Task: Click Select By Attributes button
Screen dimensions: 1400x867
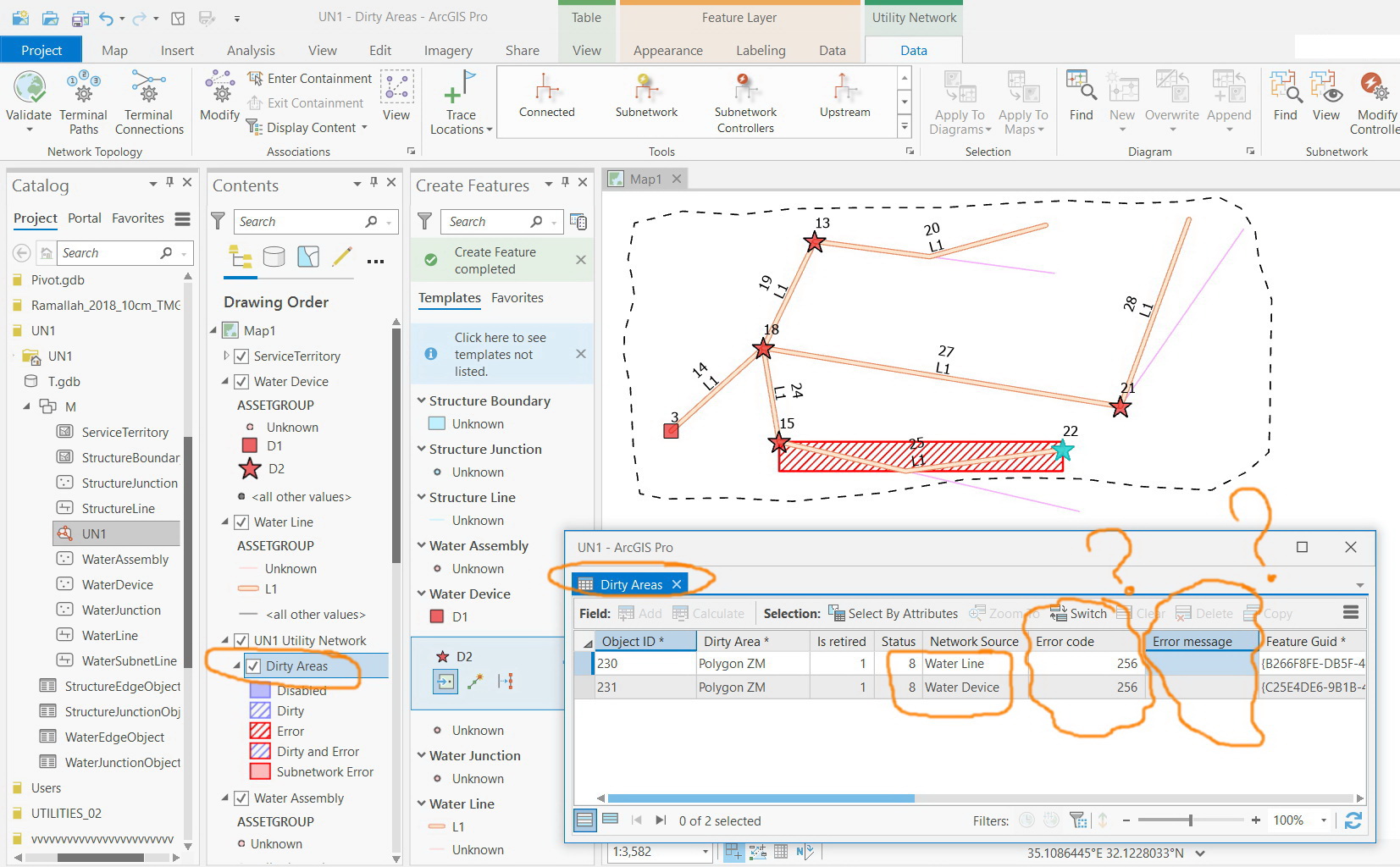Action: pos(893,614)
